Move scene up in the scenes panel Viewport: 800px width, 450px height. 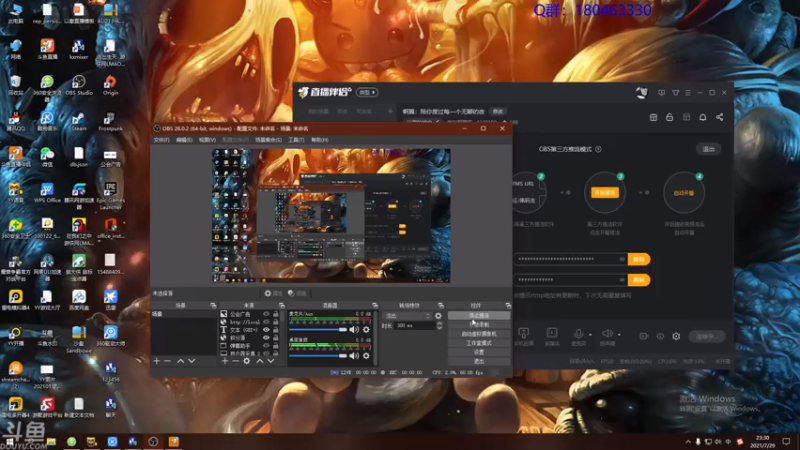click(x=181, y=361)
